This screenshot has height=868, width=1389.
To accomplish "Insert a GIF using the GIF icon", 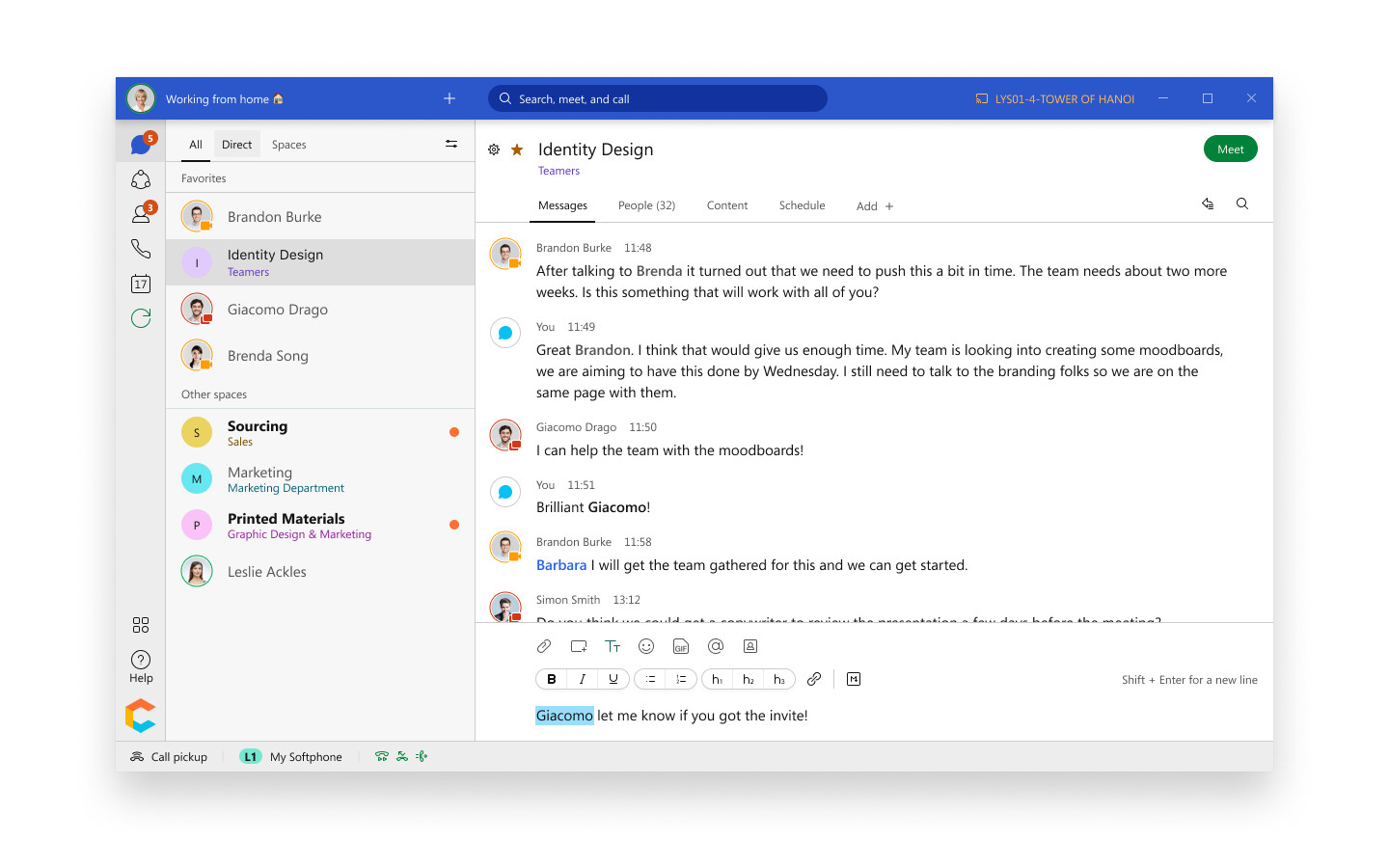I will (x=681, y=646).
